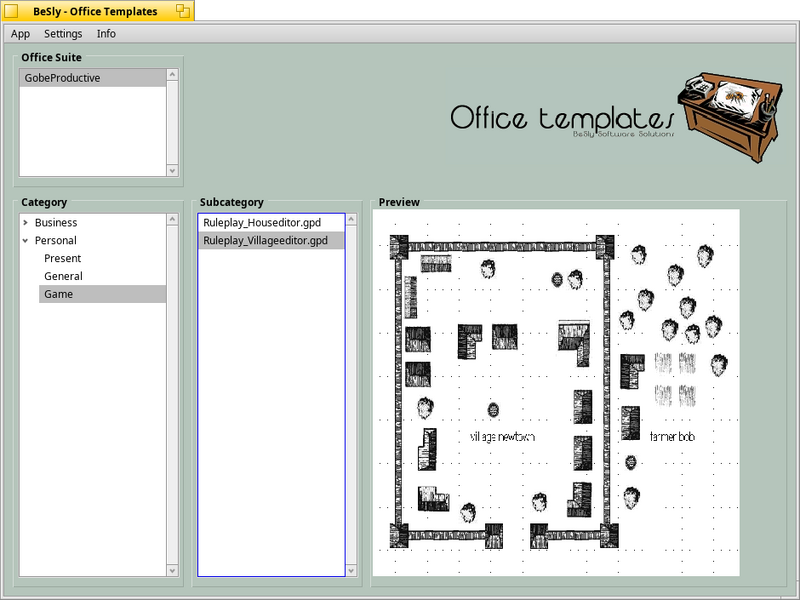
Task: Click the Office templates desk logo
Action: point(729,117)
